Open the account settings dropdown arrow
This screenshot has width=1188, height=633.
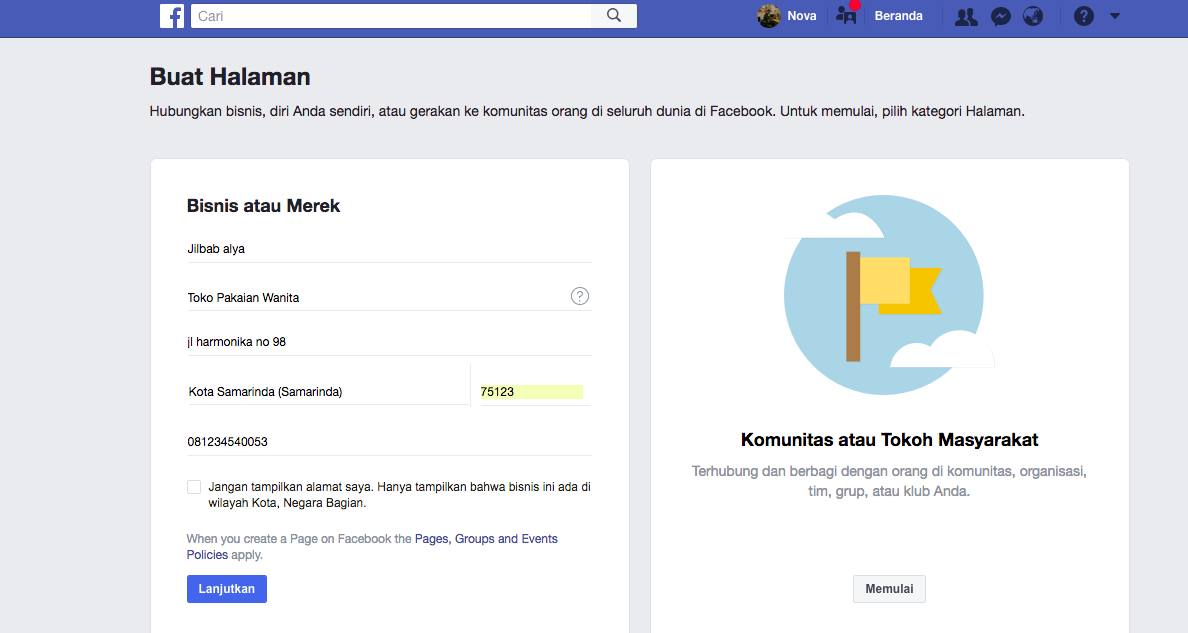pyautogui.click(x=1114, y=16)
